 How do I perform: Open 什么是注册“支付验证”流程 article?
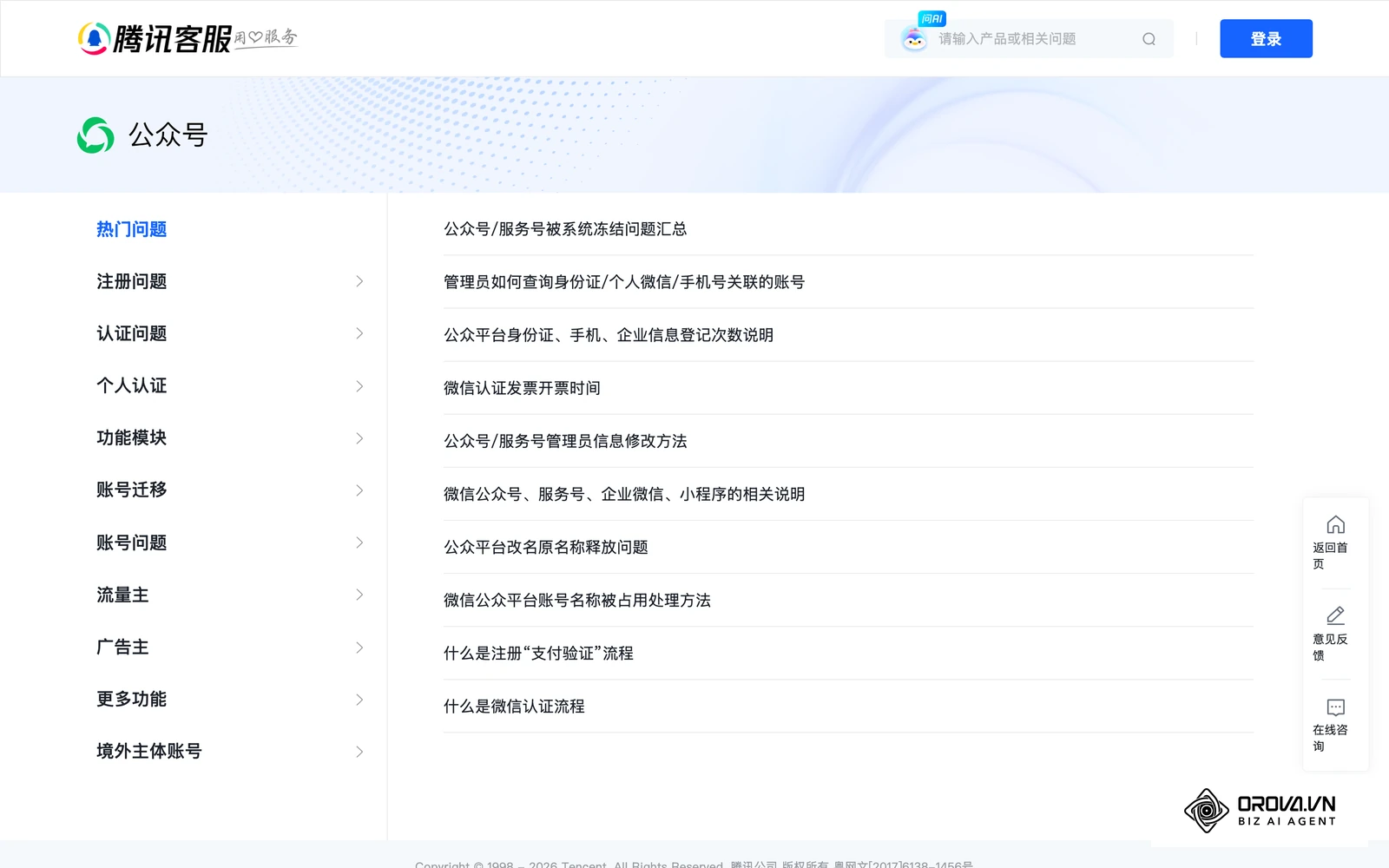(538, 653)
